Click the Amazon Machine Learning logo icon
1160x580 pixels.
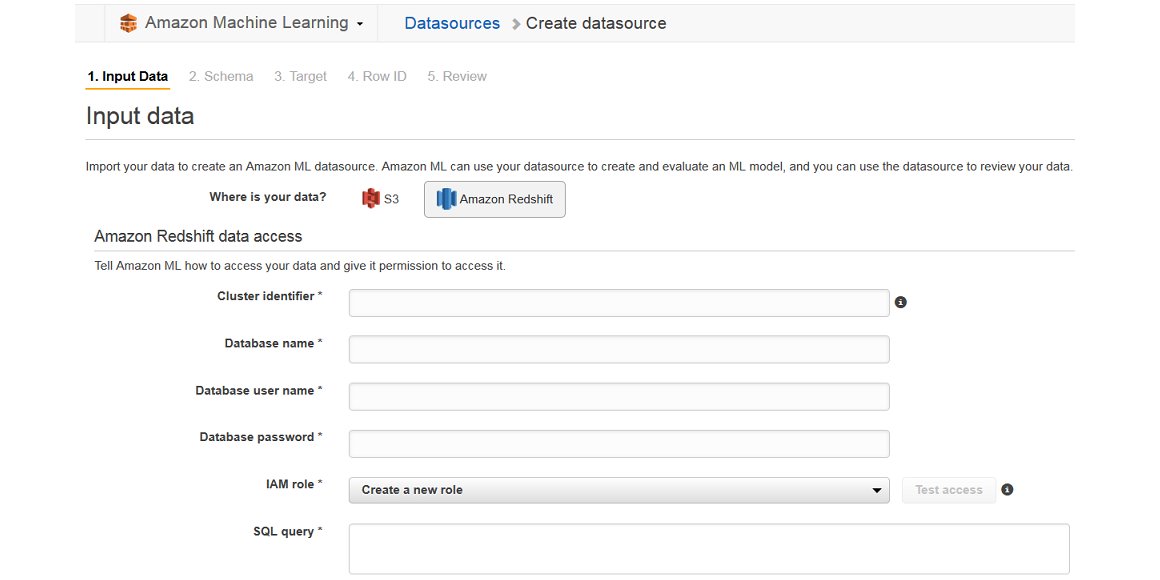[129, 23]
